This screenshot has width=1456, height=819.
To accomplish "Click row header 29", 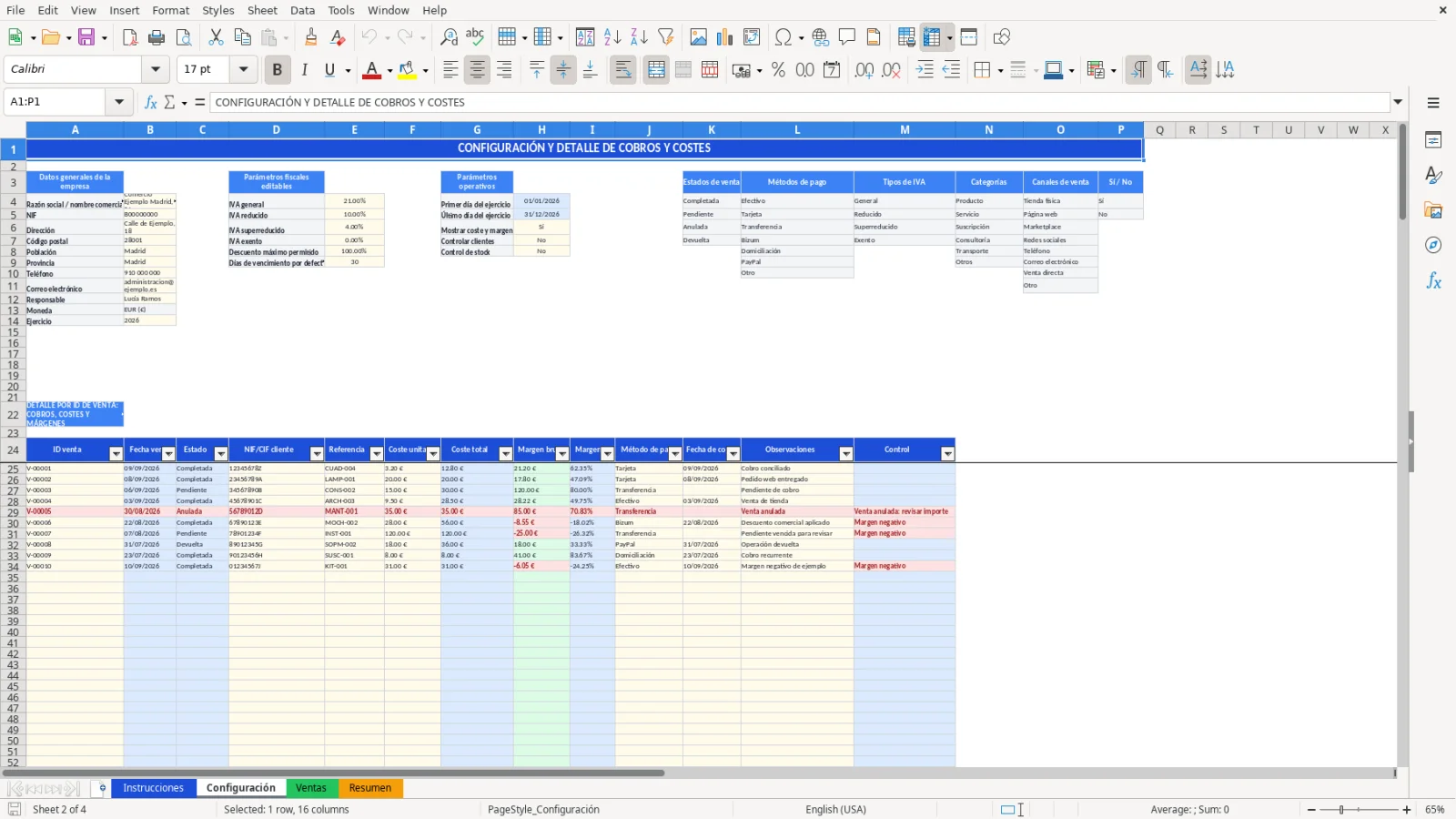I will click(x=13, y=512).
